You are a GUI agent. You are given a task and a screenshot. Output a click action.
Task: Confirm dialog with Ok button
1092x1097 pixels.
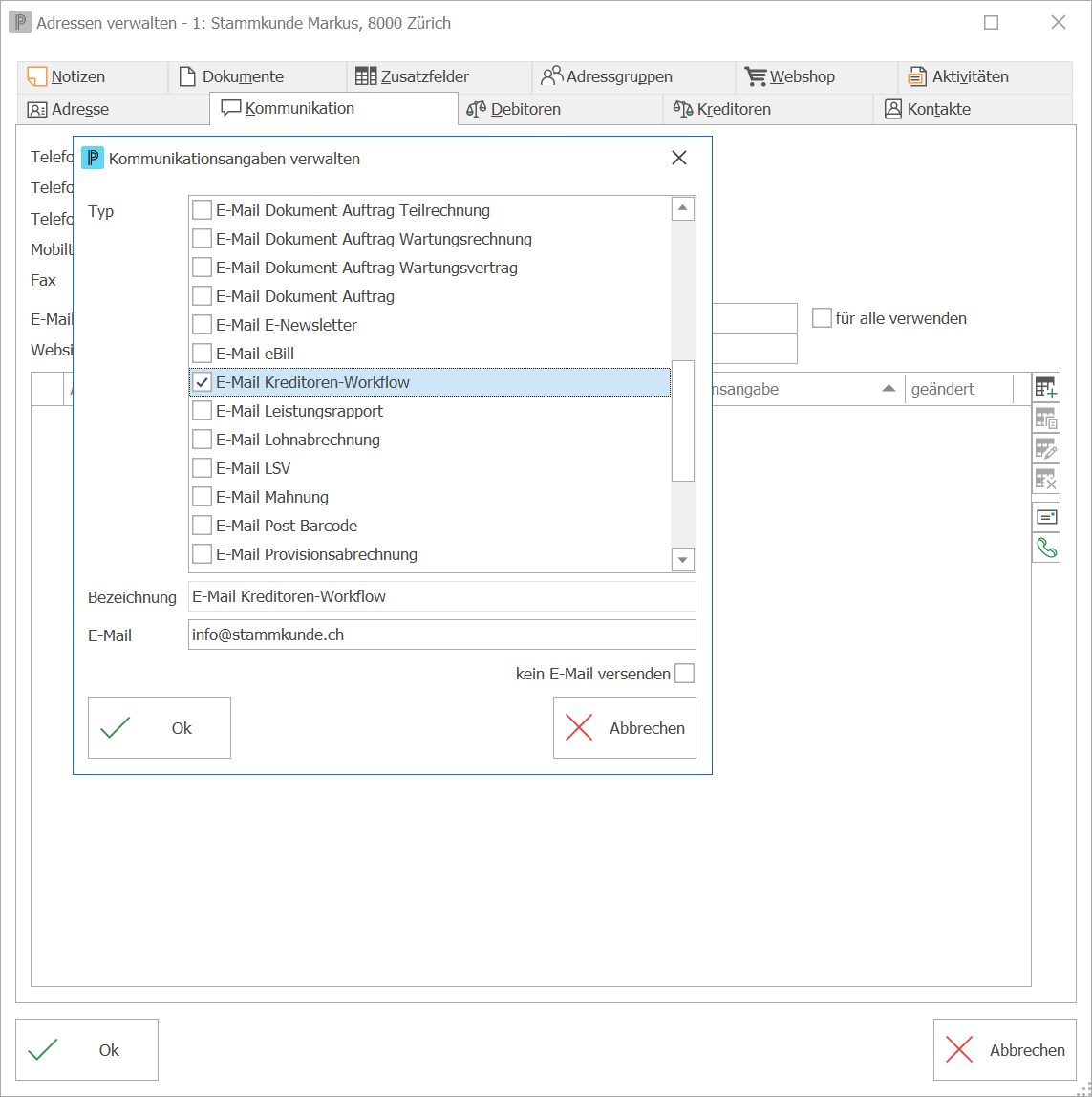coord(160,727)
